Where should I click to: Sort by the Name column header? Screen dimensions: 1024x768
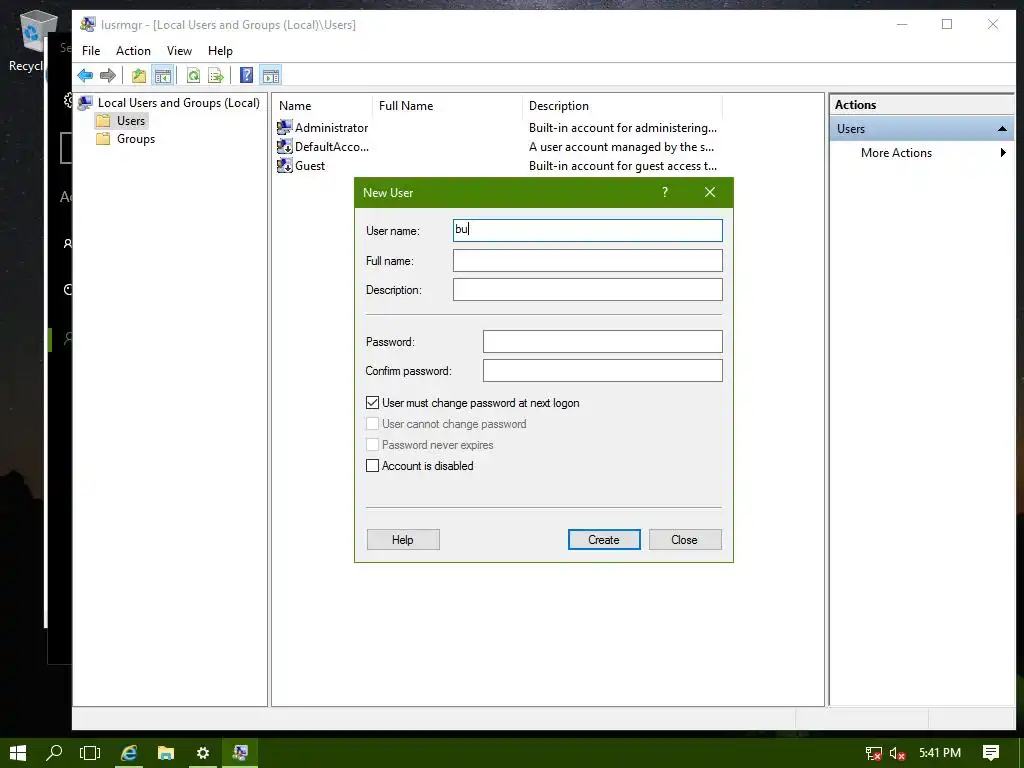(323, 106)
